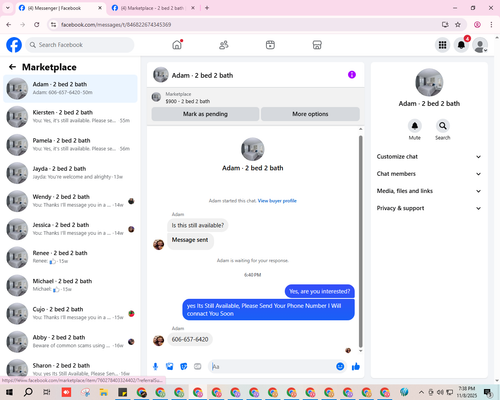The height and width of the screenshot is (400, 500).
Task: Click Adam's large profile picture in right panel
Action: click(x=429, y=82)
